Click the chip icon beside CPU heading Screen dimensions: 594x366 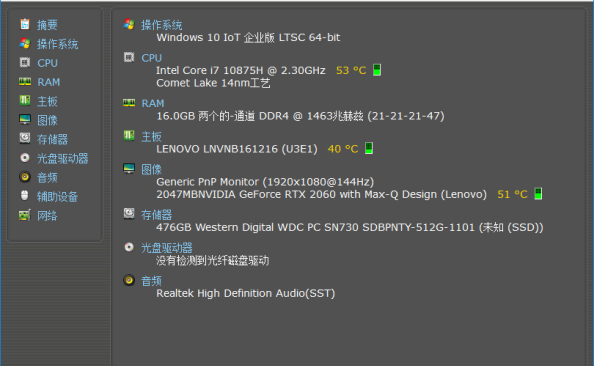pyautogui.click(x=129, y=57)
